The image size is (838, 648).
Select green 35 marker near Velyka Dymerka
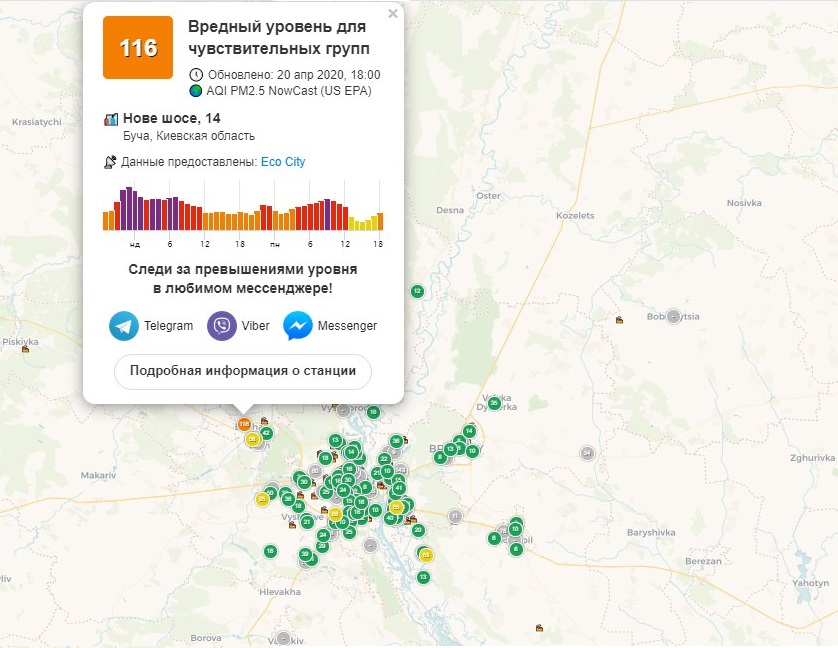(494, 403)
